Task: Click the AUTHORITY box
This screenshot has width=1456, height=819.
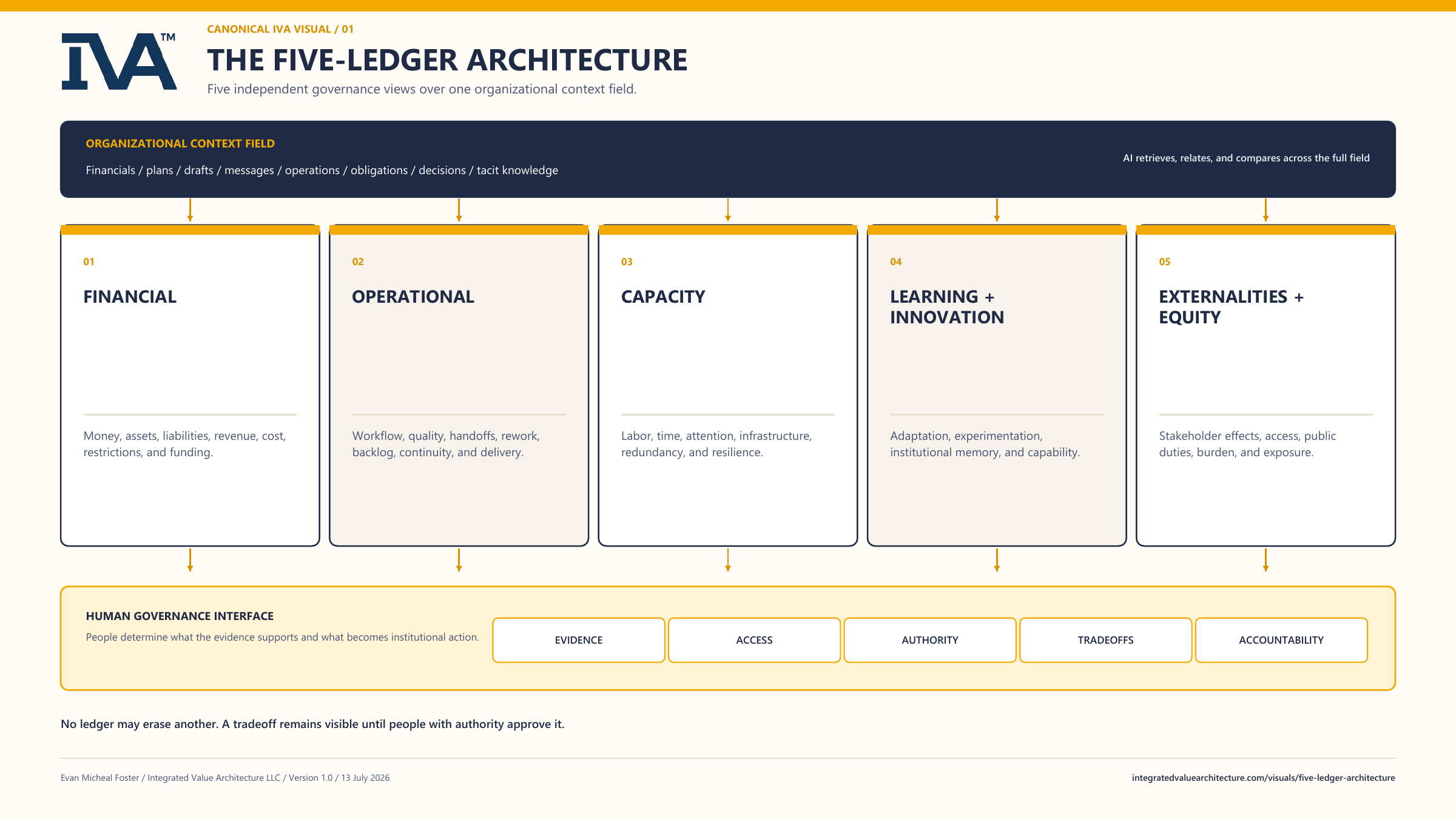Action: 930,640
